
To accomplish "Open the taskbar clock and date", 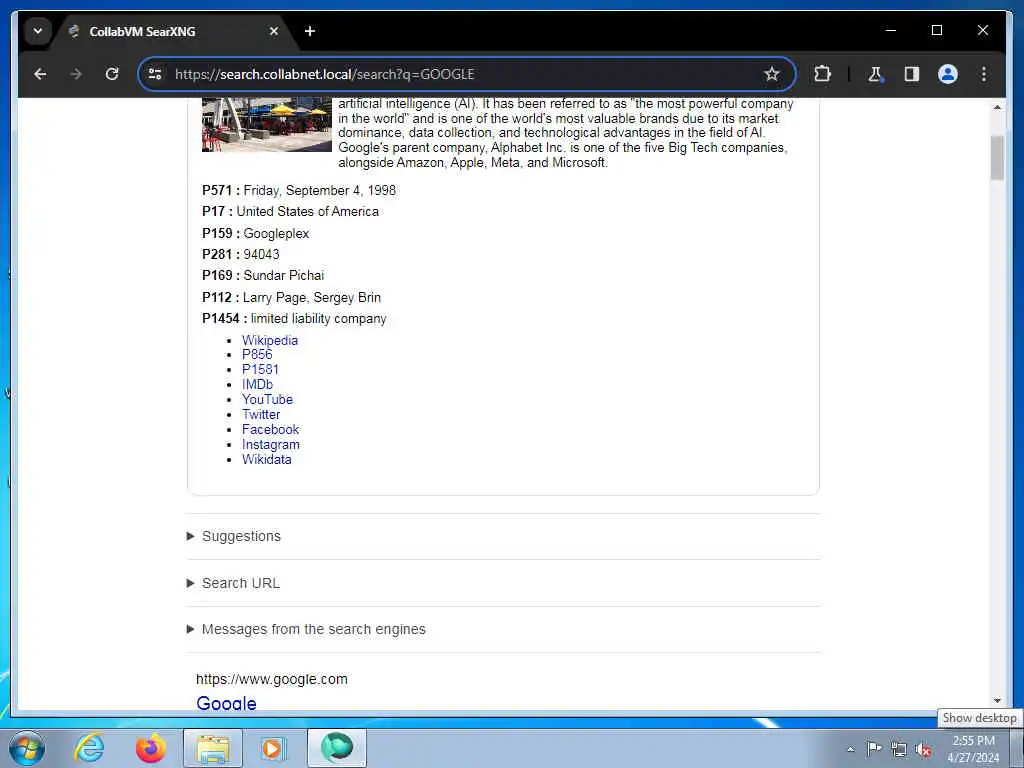I will tap(973, 749).
